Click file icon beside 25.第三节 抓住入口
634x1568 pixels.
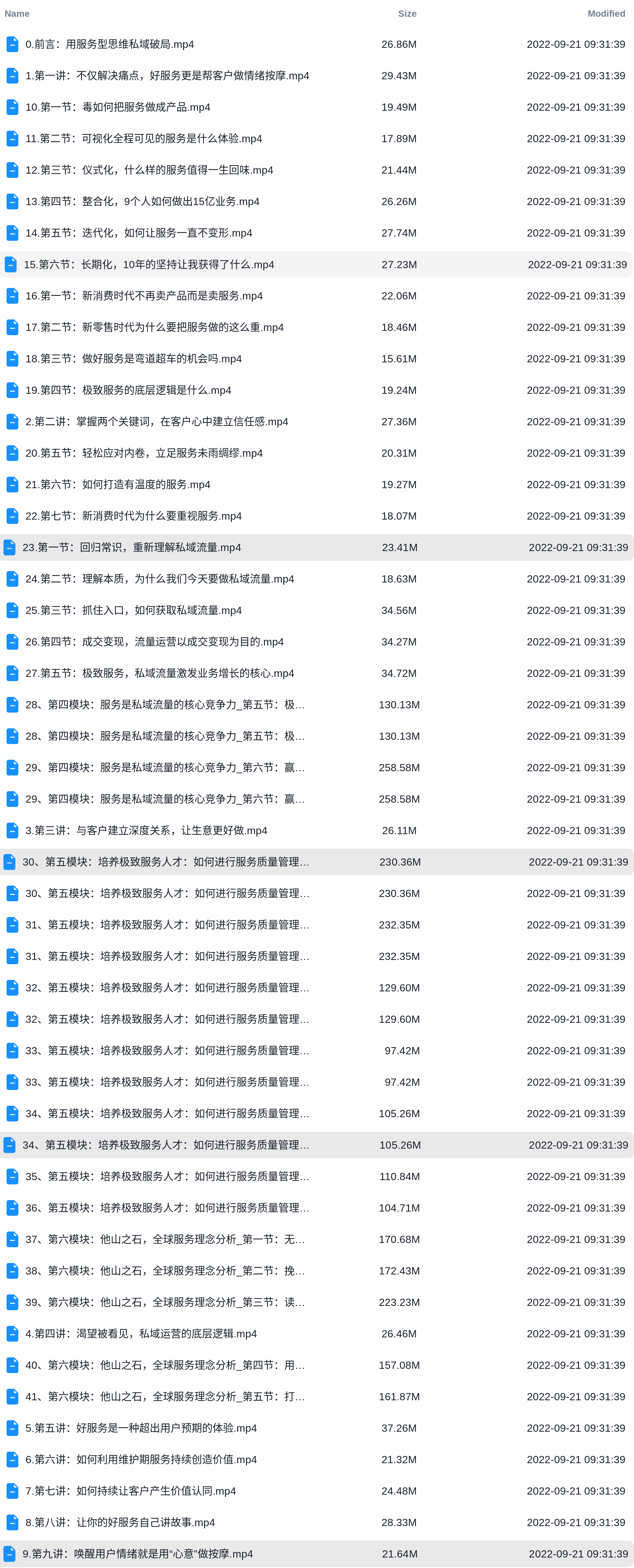12,610
